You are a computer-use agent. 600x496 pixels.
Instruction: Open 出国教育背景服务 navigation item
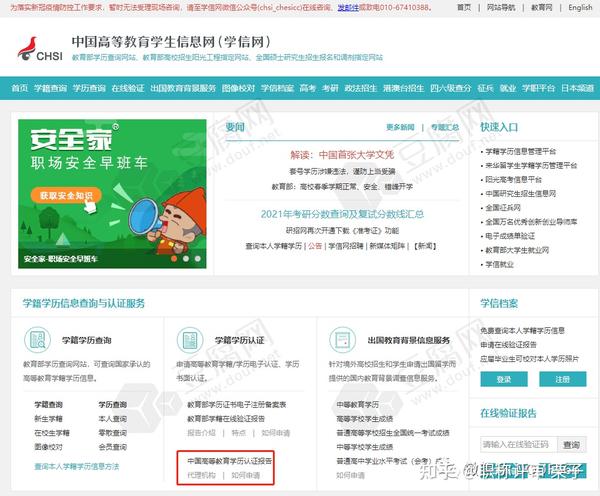[183, 88]
